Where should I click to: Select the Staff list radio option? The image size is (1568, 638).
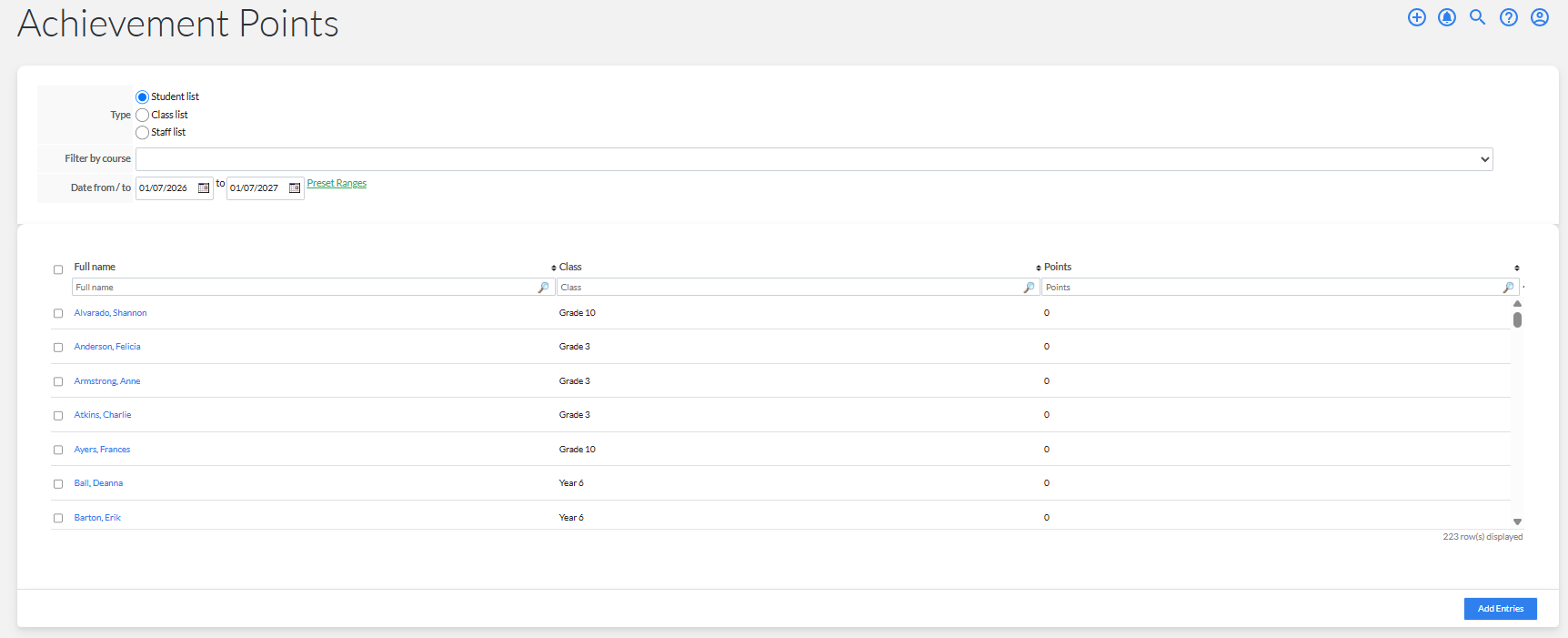tap(142, 133)
